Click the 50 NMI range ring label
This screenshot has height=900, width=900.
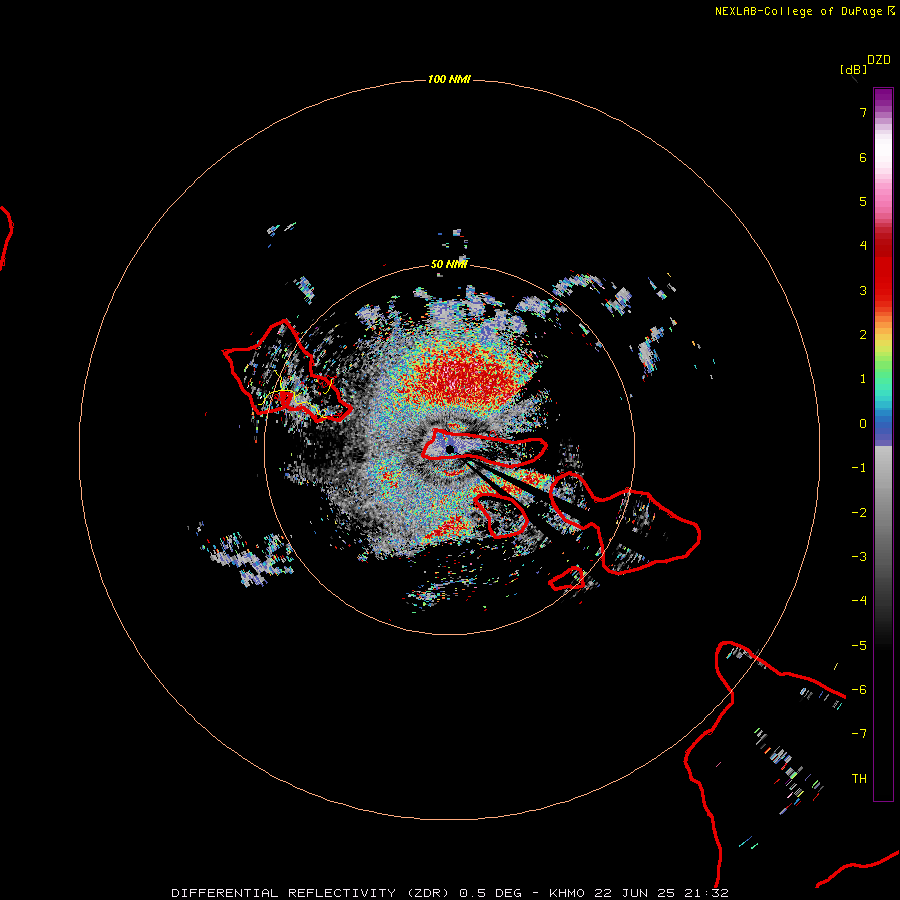449,264
